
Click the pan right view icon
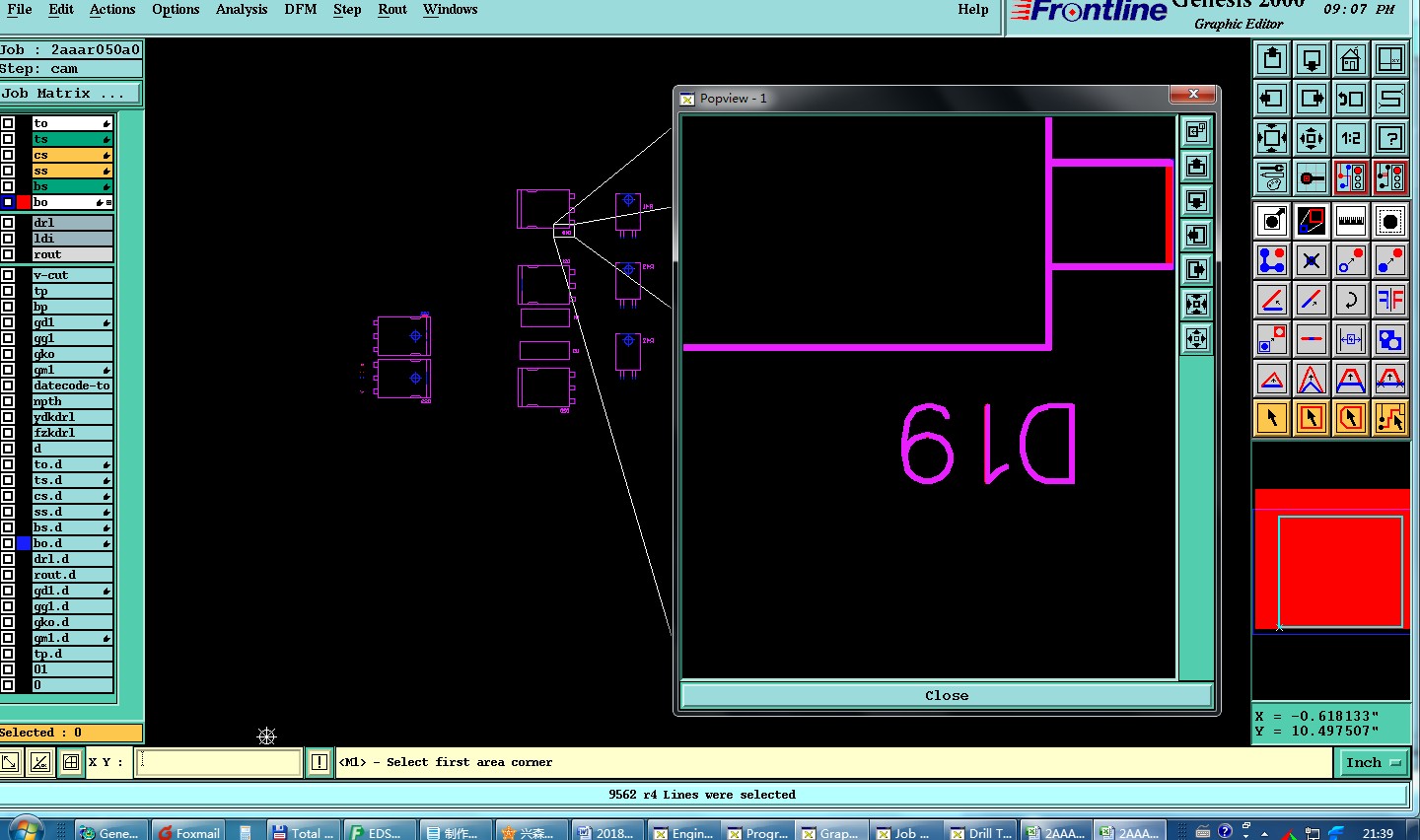(x=1312, y=99)
